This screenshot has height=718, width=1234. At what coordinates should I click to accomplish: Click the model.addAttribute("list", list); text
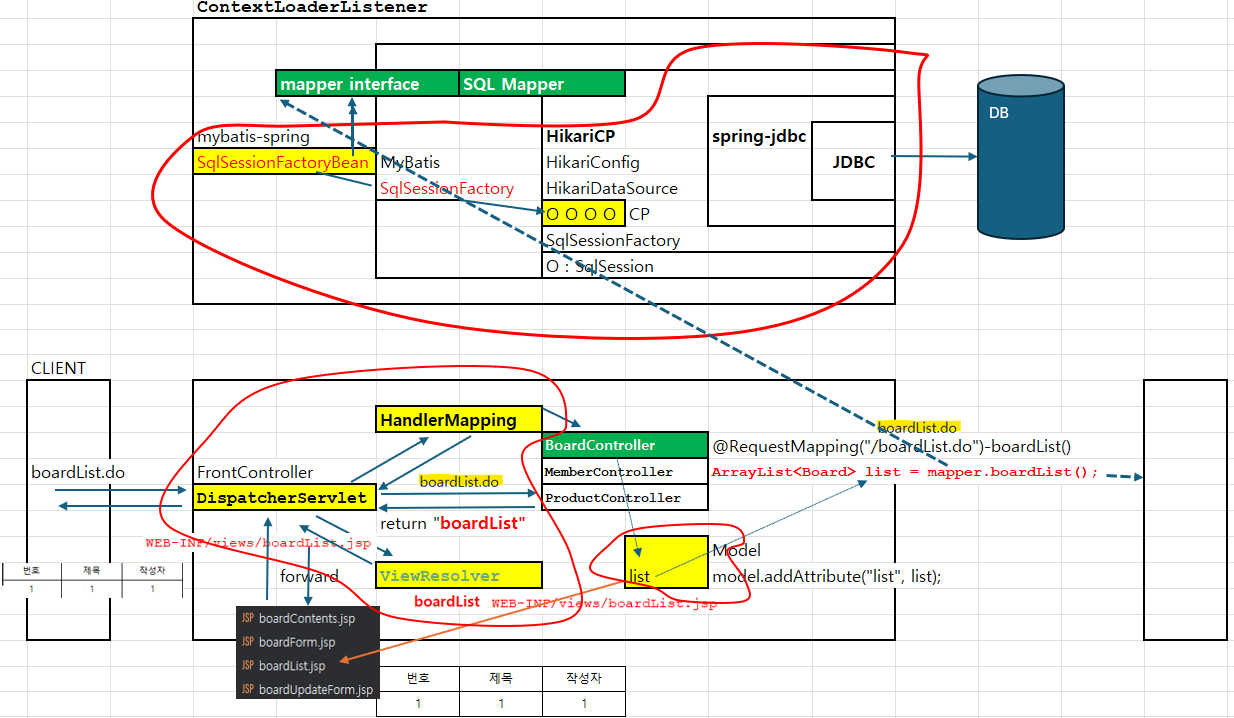point(827,576)
